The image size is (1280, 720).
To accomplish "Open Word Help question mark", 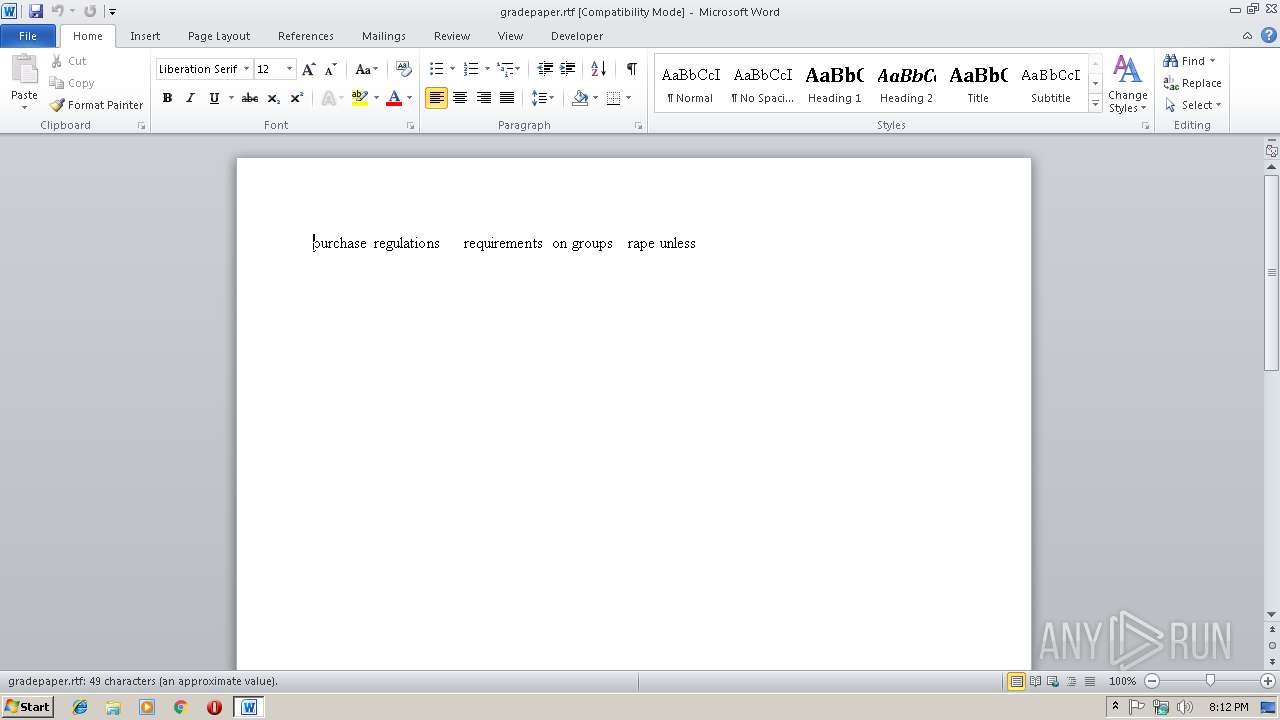I will 1269,35.
